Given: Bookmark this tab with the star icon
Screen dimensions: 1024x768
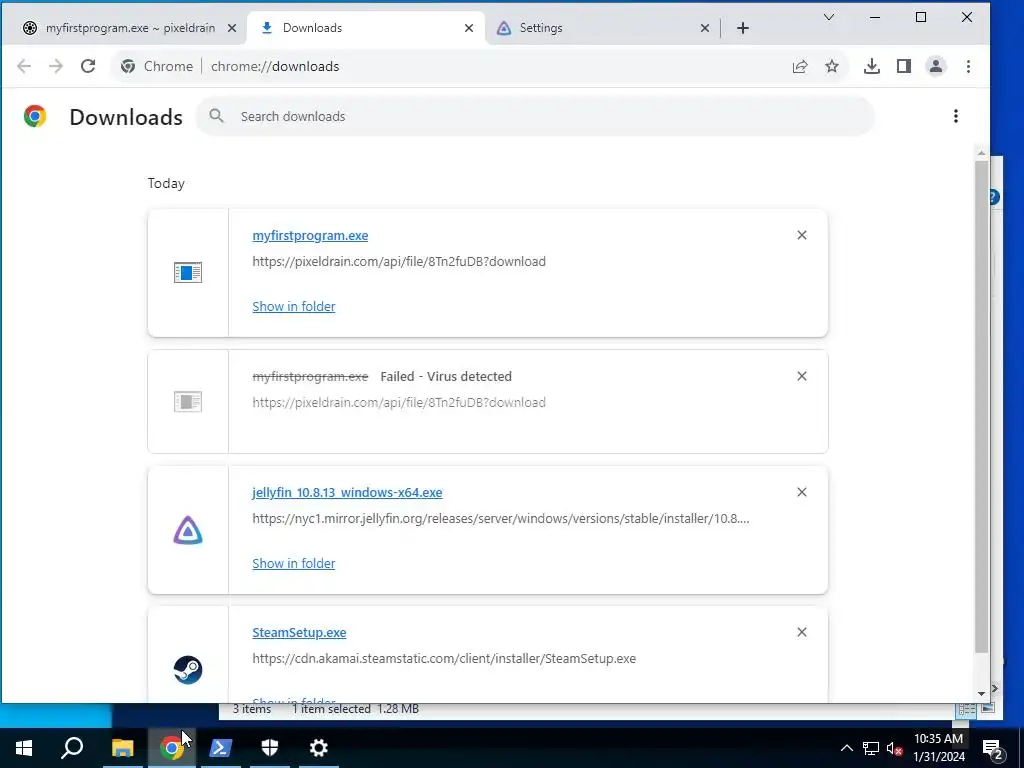Looking at the screenshot, I should coord(831,66).
